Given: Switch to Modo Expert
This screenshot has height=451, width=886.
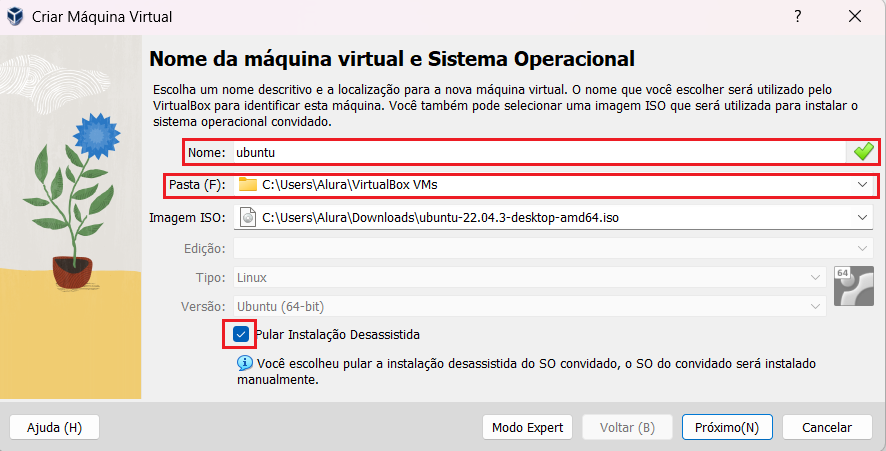Looking at the screenshot, I should [527, 427].
